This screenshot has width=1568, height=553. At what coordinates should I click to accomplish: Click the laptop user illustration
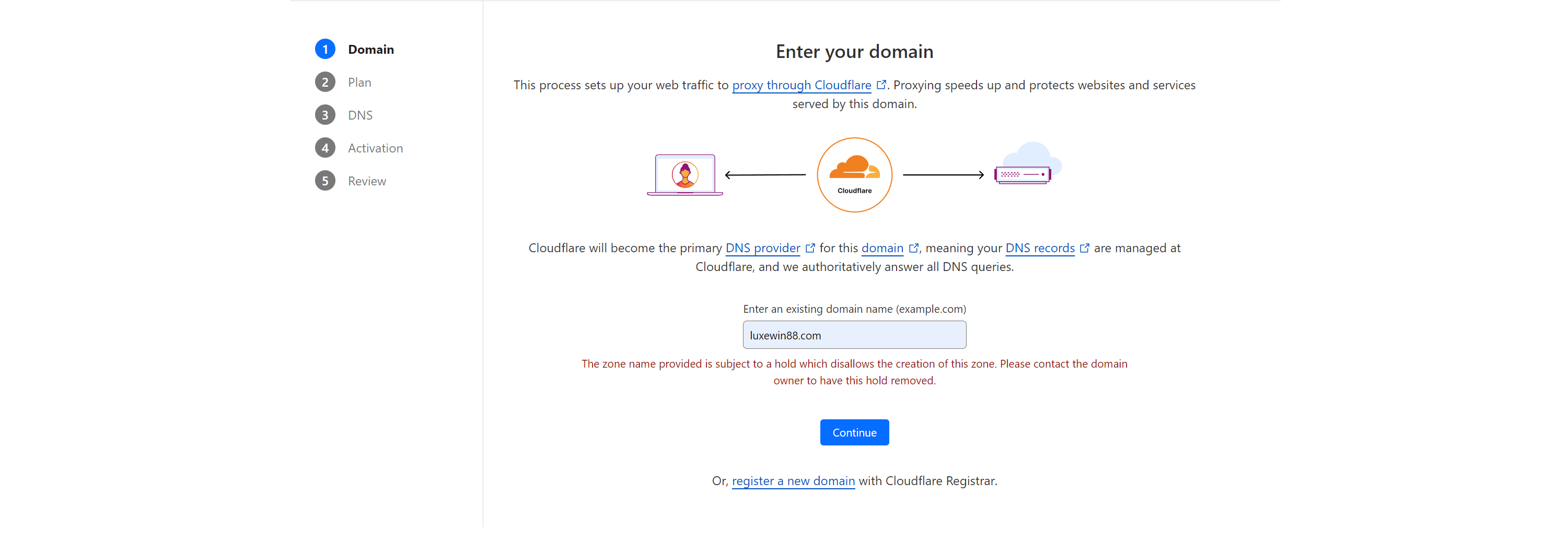685,174
